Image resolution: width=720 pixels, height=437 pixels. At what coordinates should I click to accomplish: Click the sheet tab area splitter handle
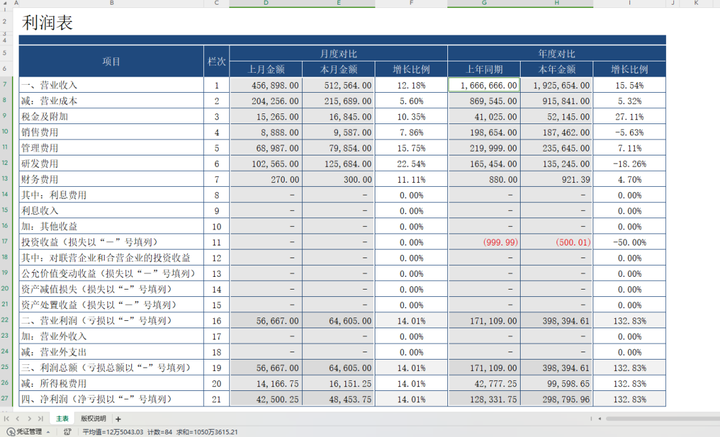click(591, 419)
